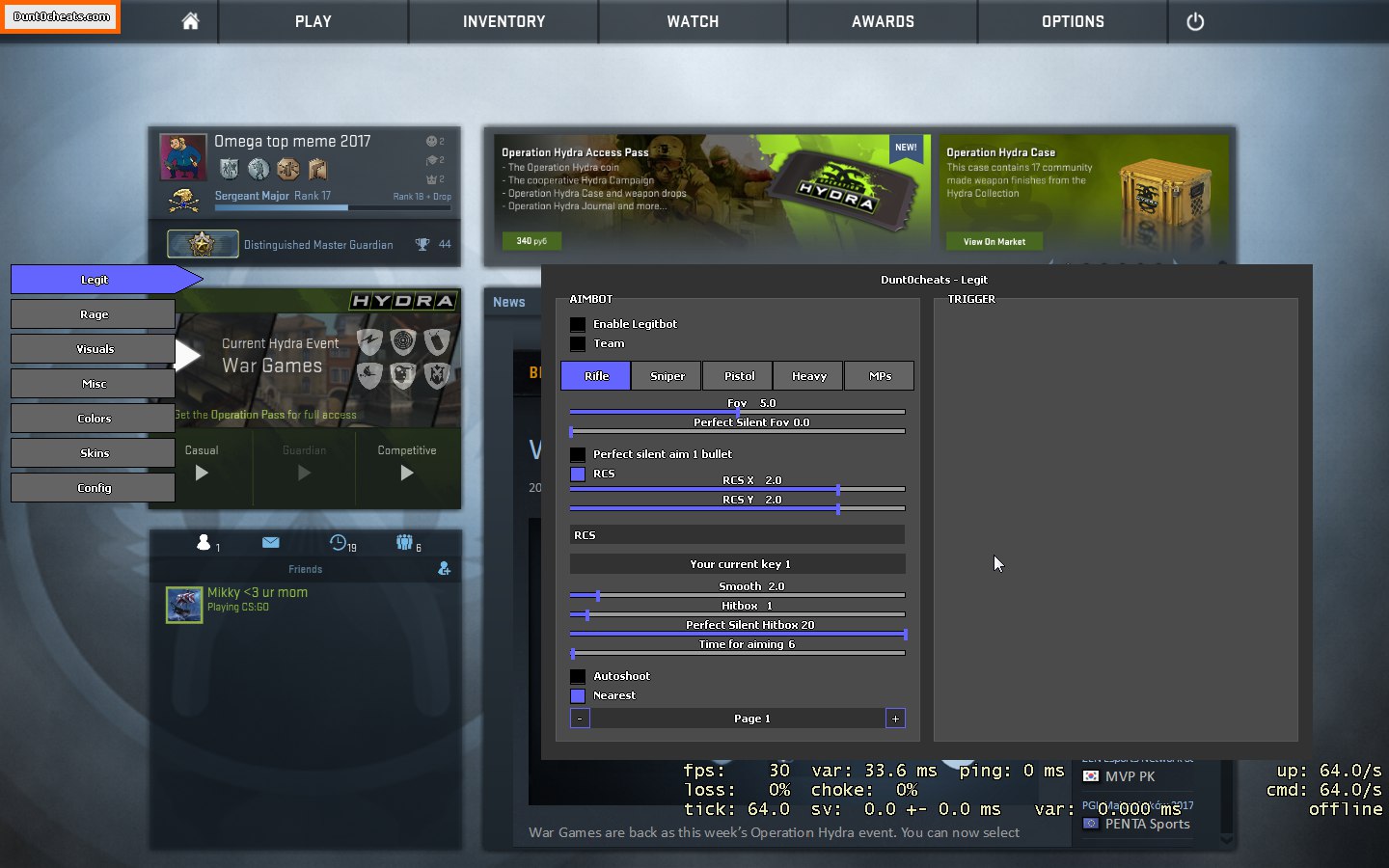Start Casual mode play arrow
Screen dimensions: 1389x868
coord(202,473)
